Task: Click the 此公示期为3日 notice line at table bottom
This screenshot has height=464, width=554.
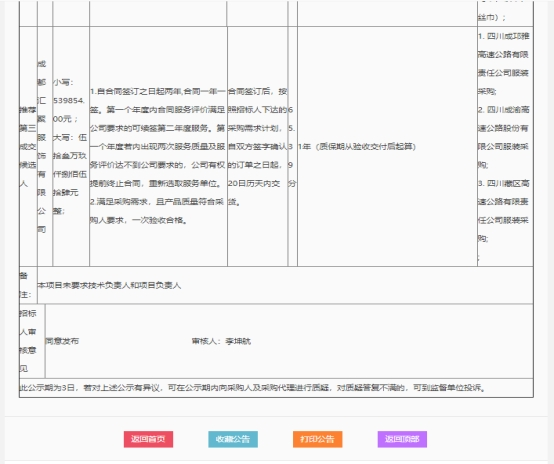Action: pyautogui.click(x=253, y=388)
